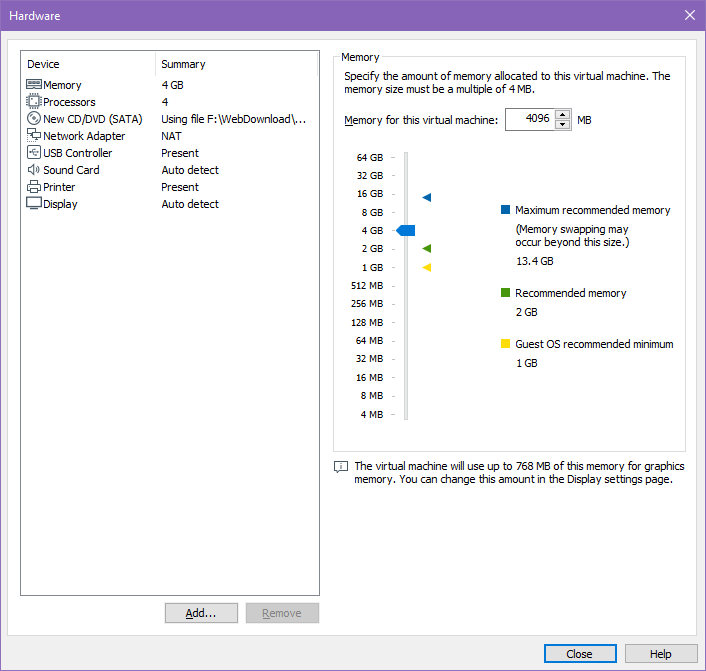
Task: Select the Printer row label
Action: [59, 187]
